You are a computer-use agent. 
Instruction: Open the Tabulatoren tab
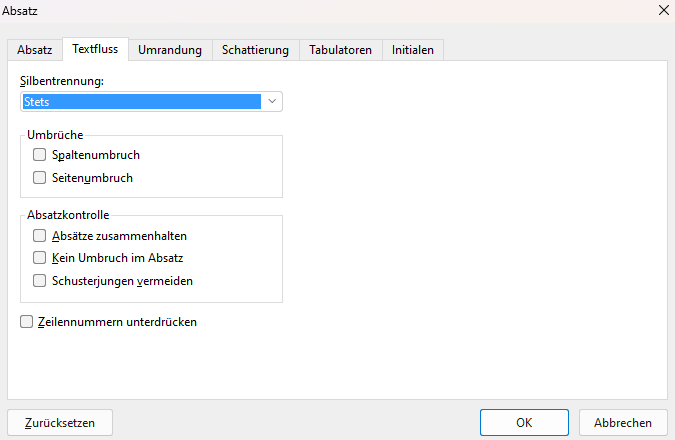coord(341,50)
